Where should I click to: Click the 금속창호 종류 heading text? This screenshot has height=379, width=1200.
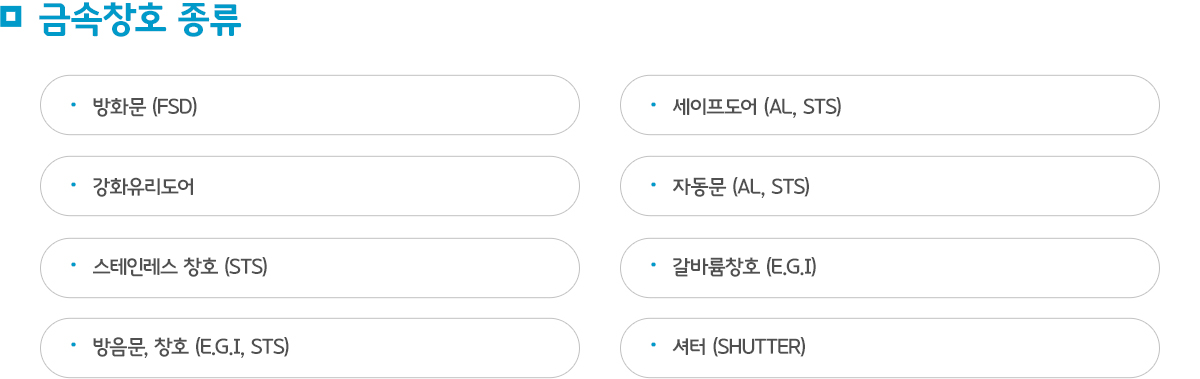click(141, 20)
